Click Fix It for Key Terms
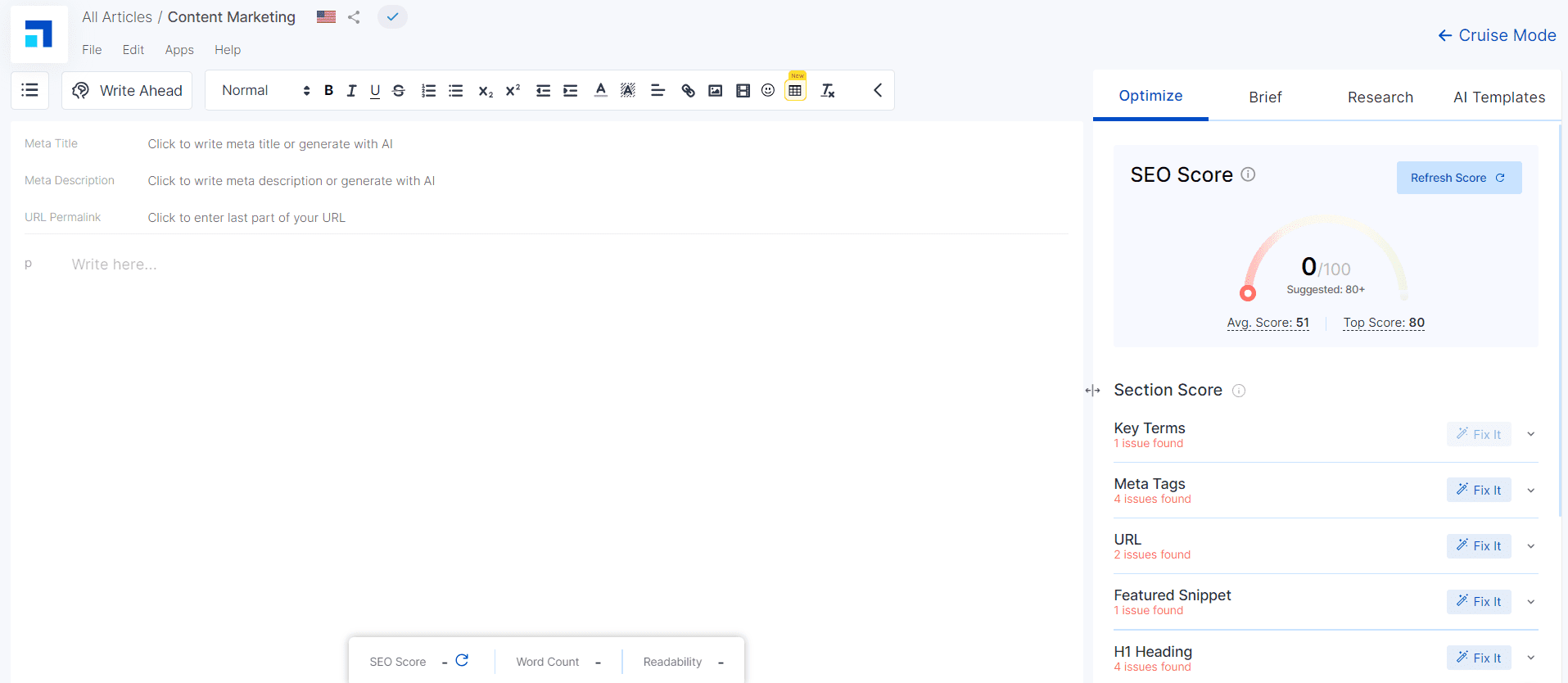The width and height of the screenshot is (1568, 683). click(1479, 434)
